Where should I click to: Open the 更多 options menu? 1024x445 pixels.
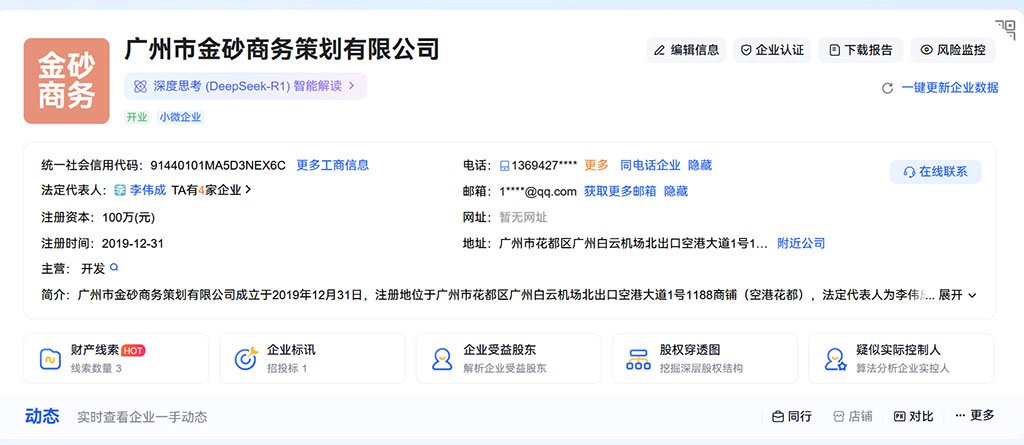[x=975, y=416]
